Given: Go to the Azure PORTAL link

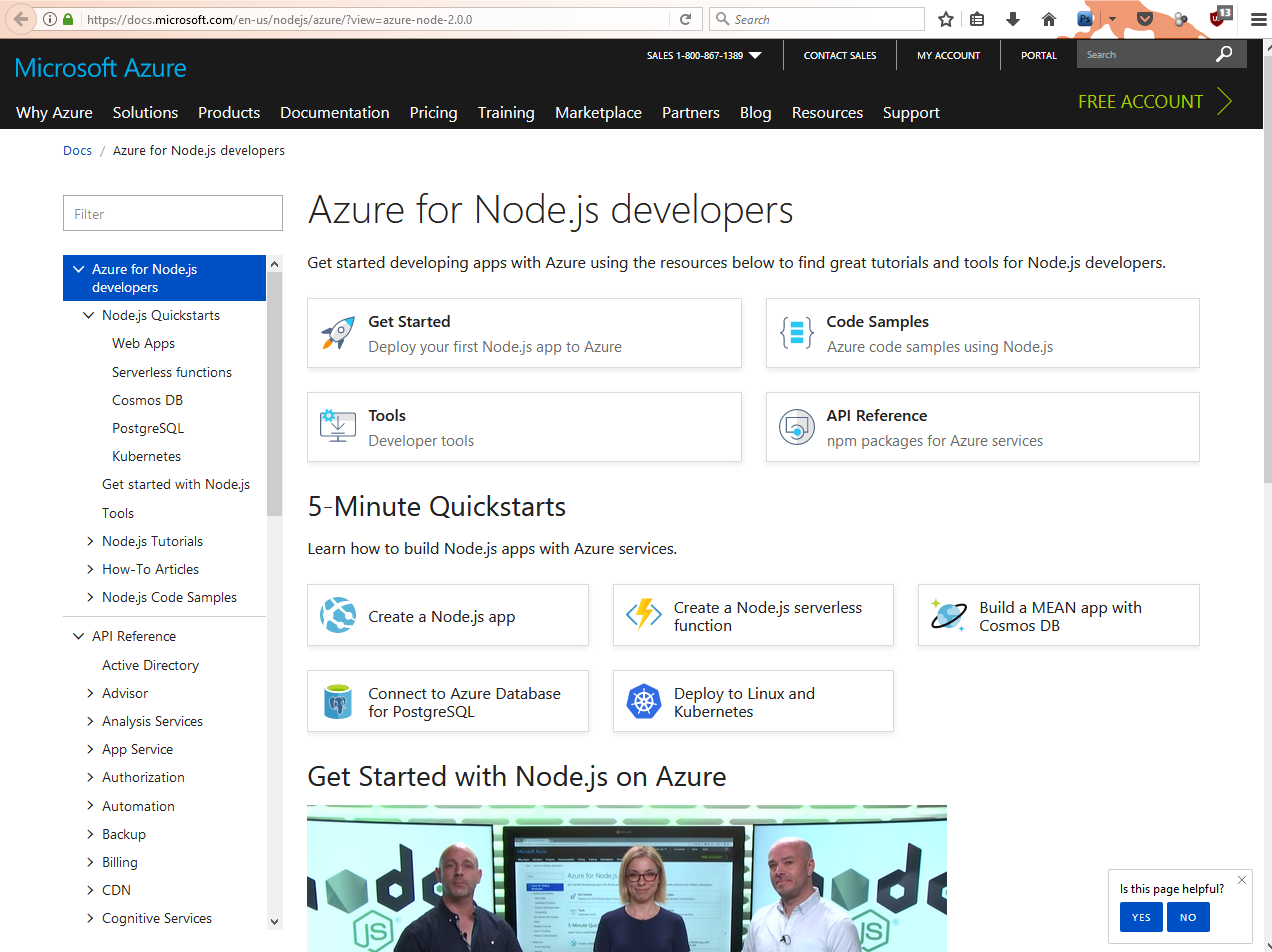Looking at the screenshot, I should pyautogui.click(x=1039, y=56).
